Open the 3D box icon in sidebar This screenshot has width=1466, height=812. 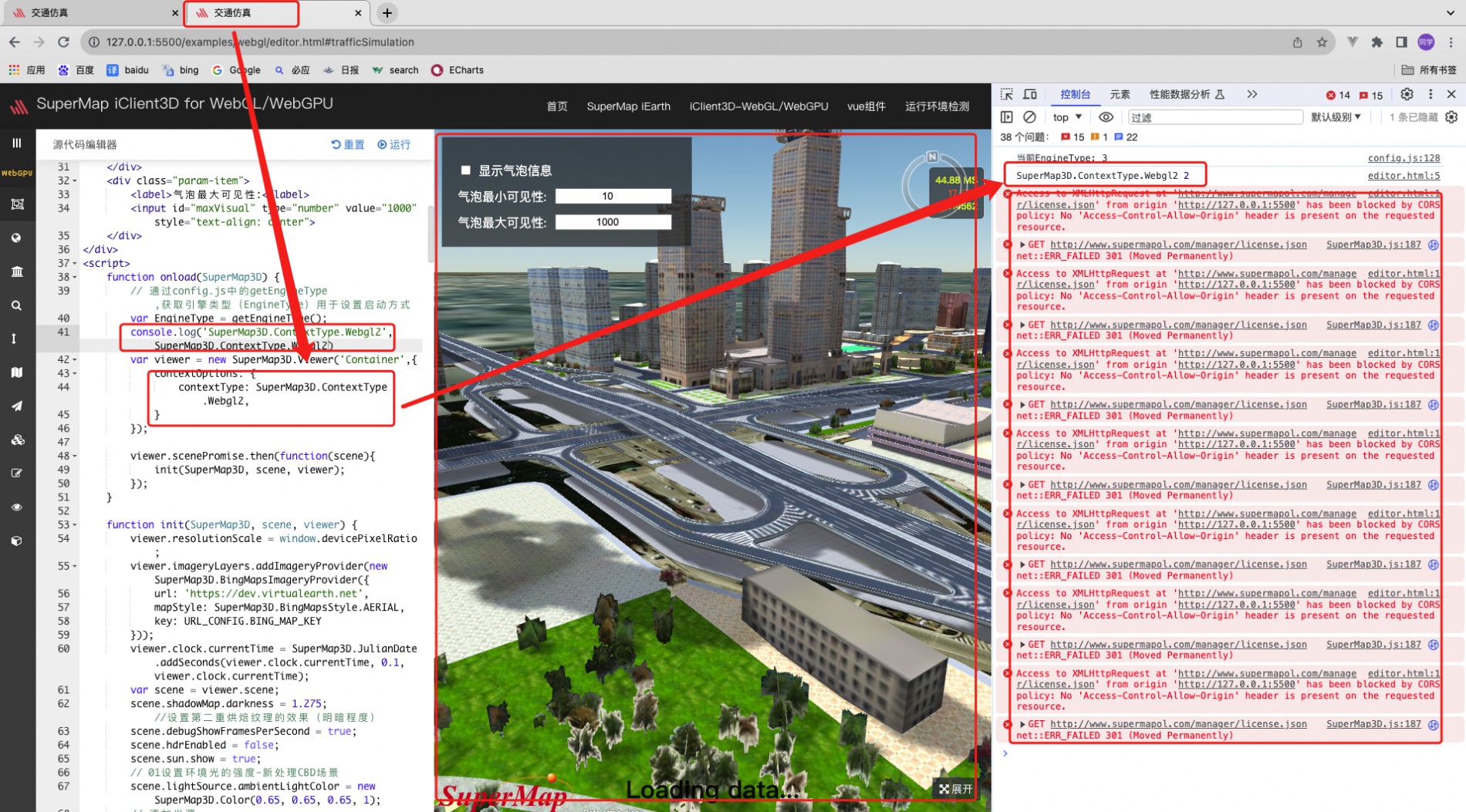[16, 541]
